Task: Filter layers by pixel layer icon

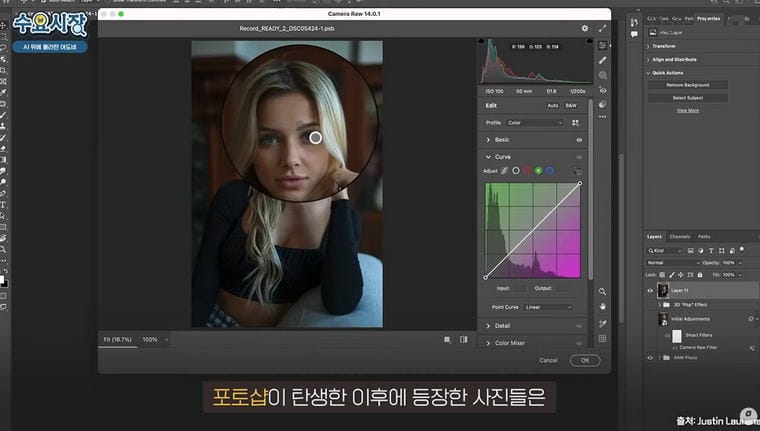Action: 691,251
